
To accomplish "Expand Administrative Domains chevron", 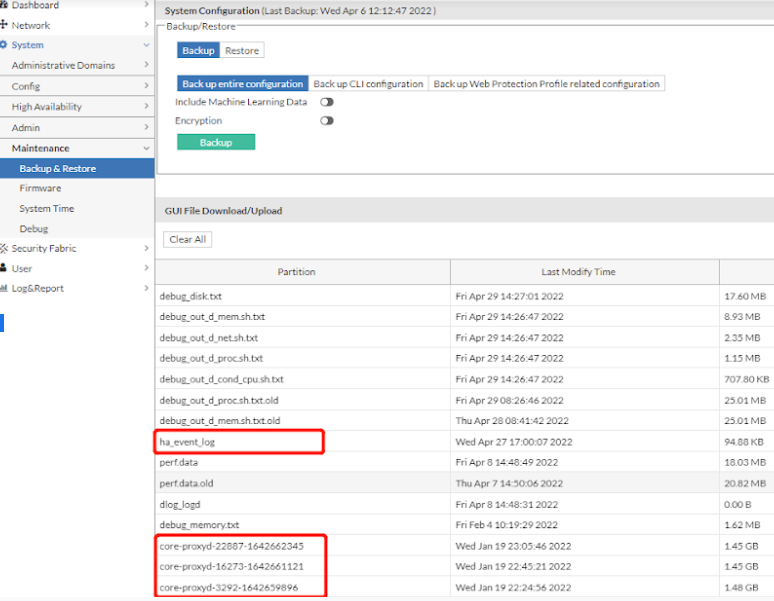I will tap(146, 65).
